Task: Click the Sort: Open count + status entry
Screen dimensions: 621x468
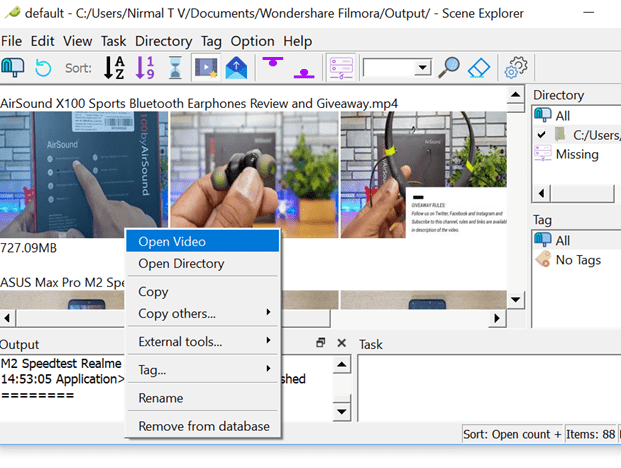Action: click(x=512, y=434)
